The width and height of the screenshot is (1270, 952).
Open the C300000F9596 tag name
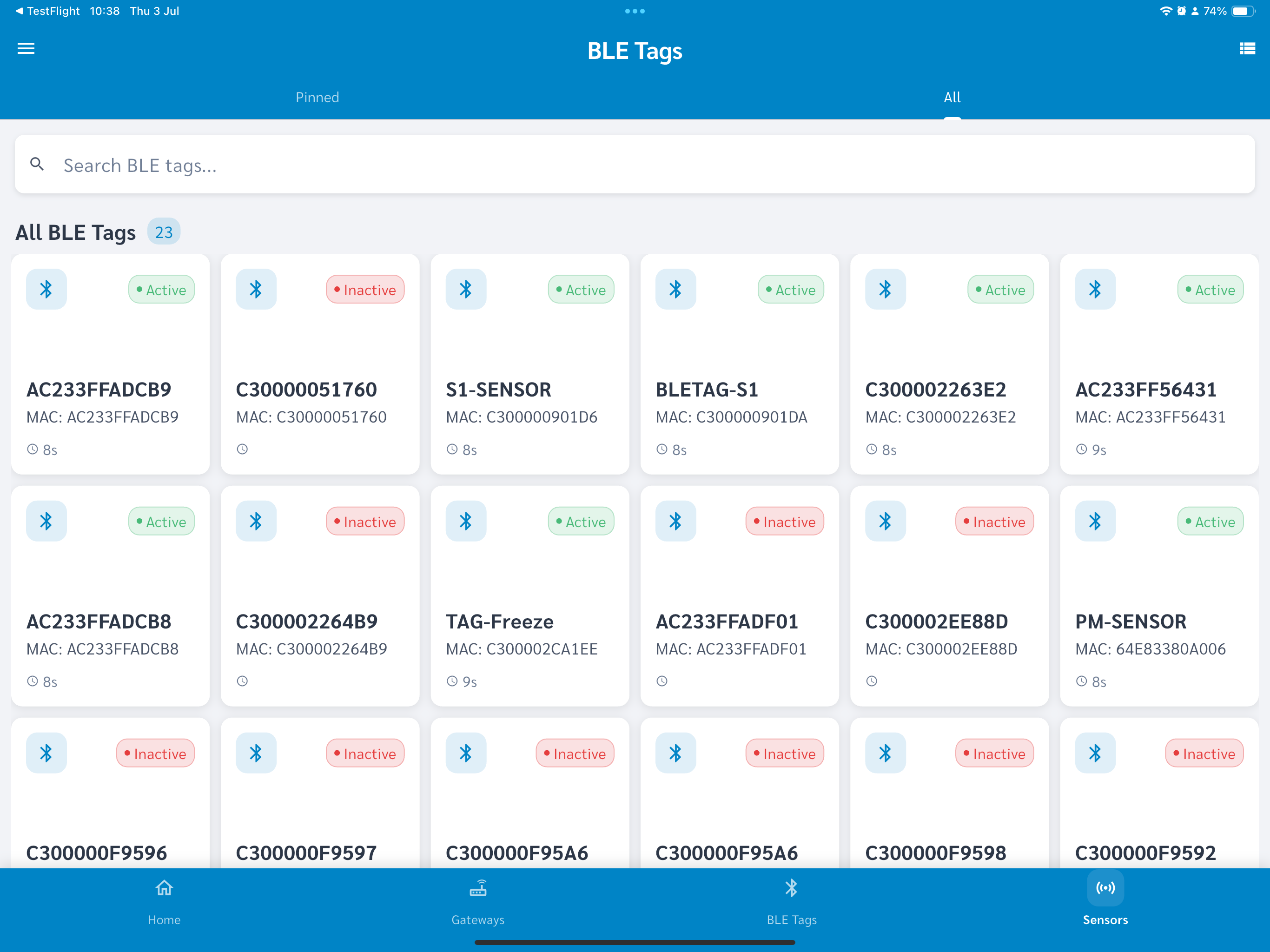tap(96, 854)
